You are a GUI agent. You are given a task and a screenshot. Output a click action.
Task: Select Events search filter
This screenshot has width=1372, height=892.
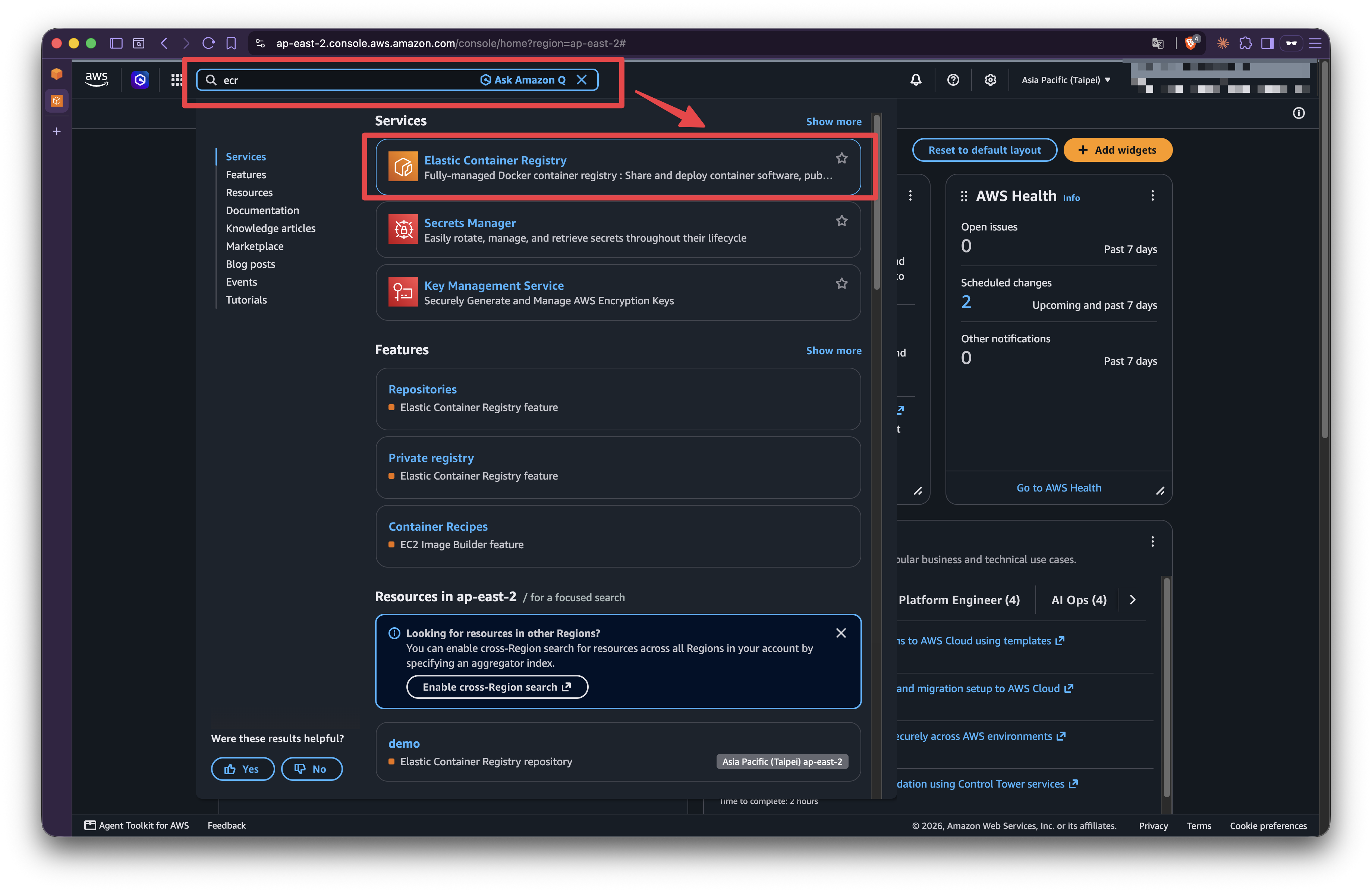241,282
